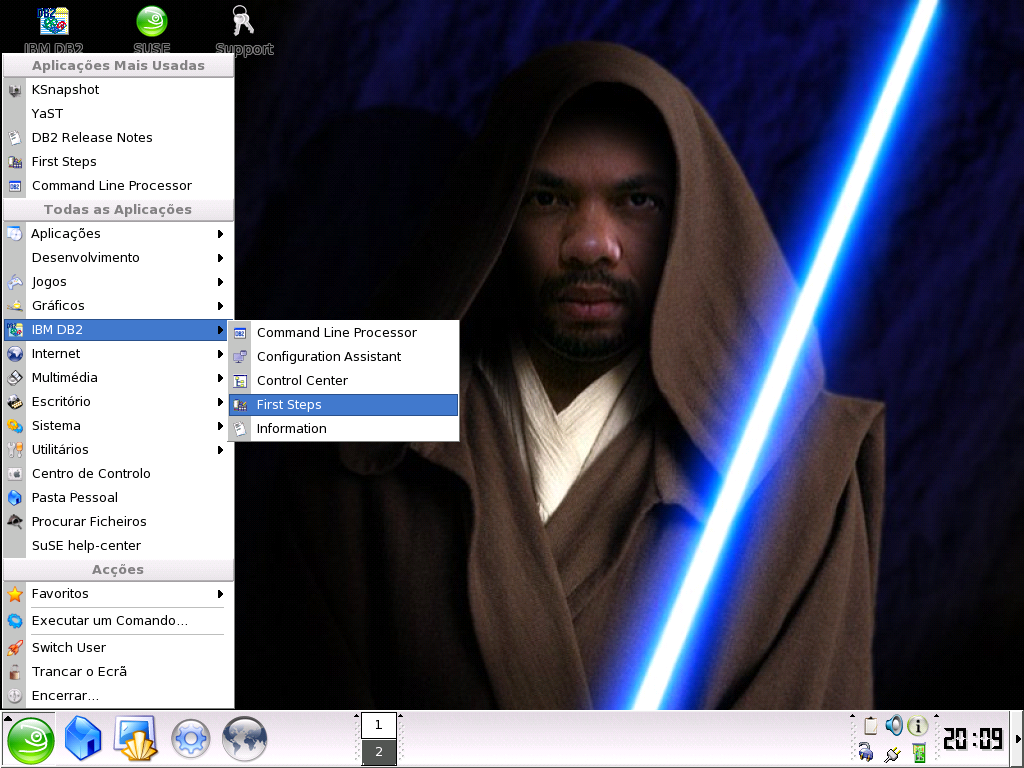Choose Command Line Processor in IBM DB2 submenu
1024x768 pixels.
coord(344,333)
